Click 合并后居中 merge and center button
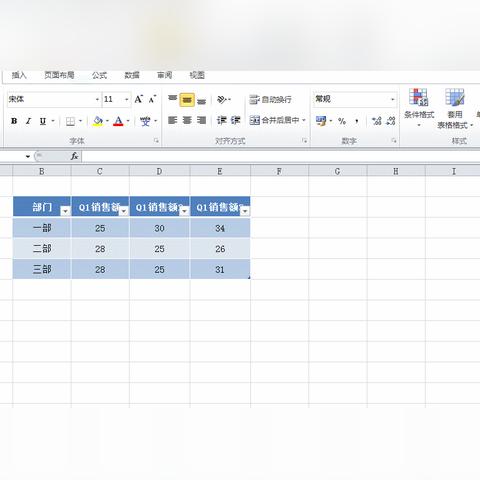The image size is (480, 480). click(x=277, y=120)
